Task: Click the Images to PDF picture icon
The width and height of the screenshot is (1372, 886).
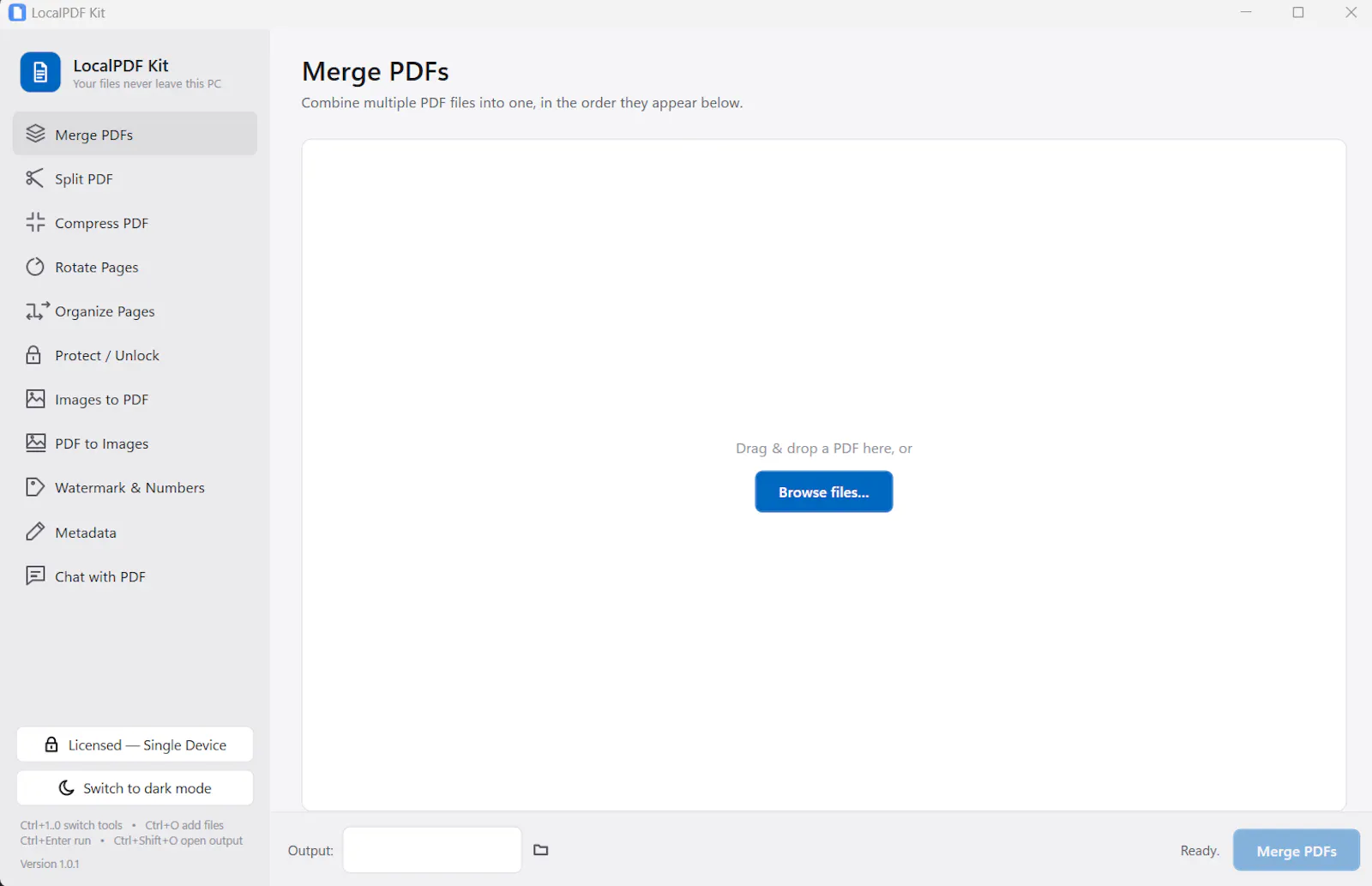Action: (x=35, y=399)
